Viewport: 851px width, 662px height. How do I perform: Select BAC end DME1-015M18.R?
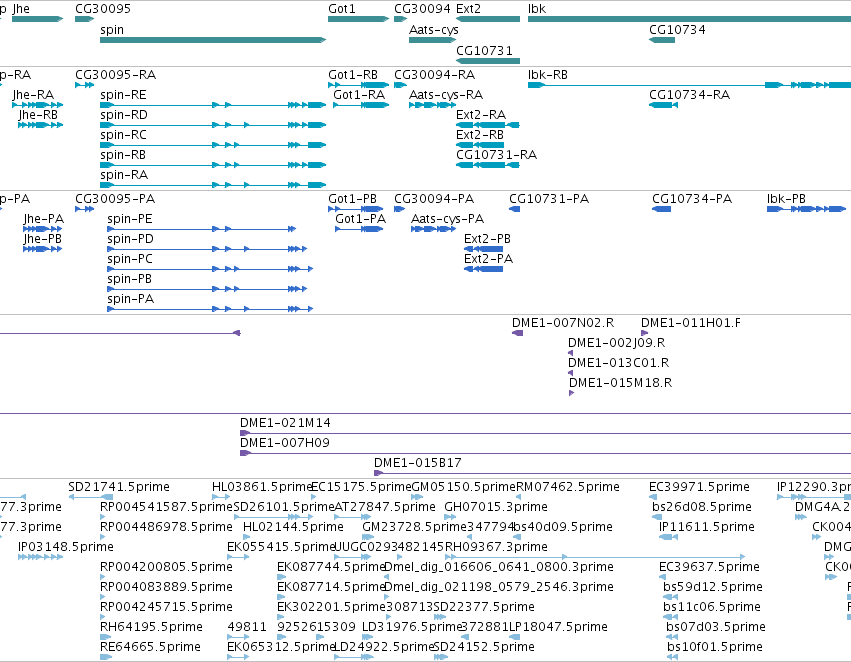(620, 383)
